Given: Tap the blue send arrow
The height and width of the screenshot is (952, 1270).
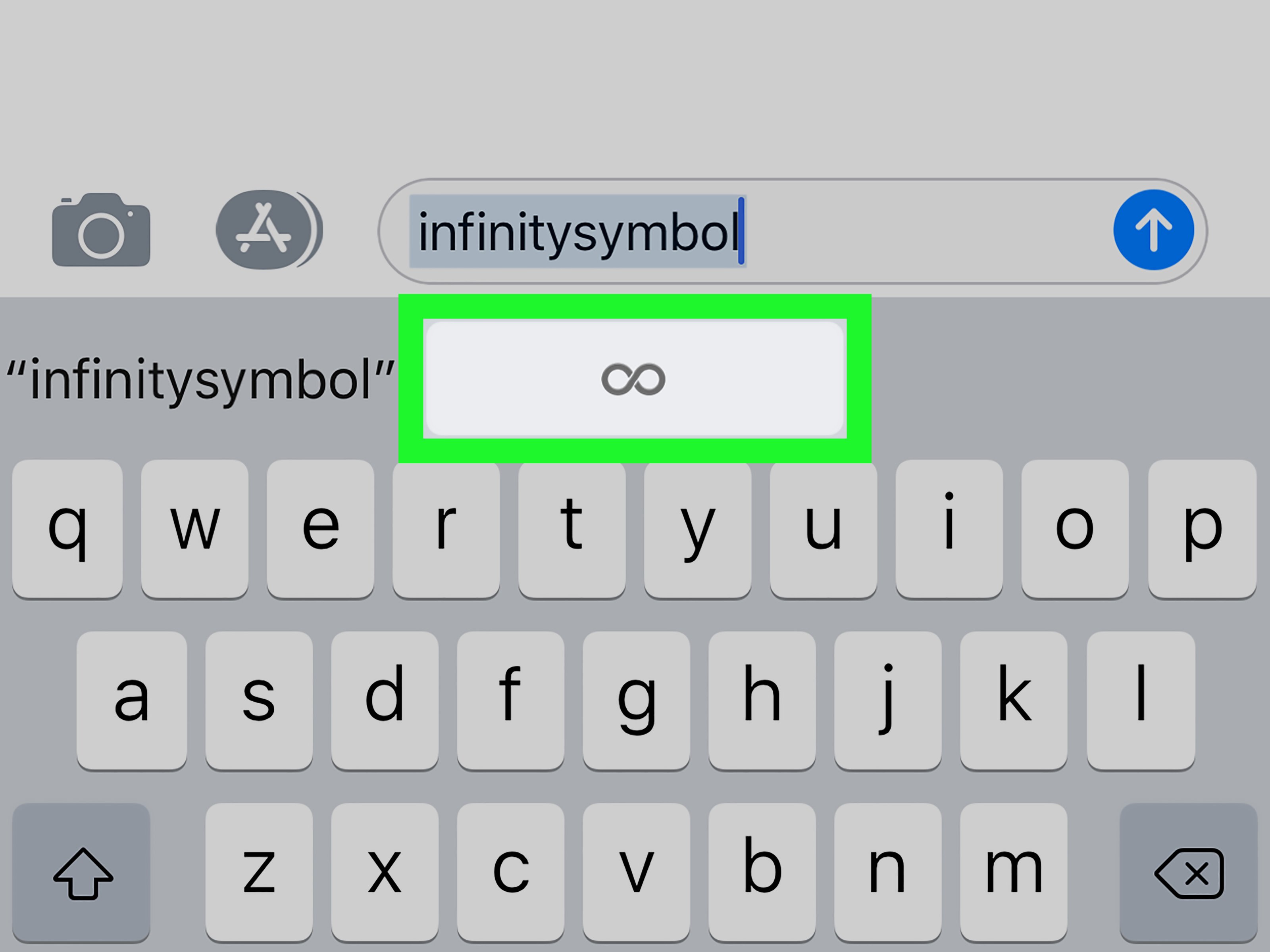Looking at the screenshot, I should [x=1153, y=230].
